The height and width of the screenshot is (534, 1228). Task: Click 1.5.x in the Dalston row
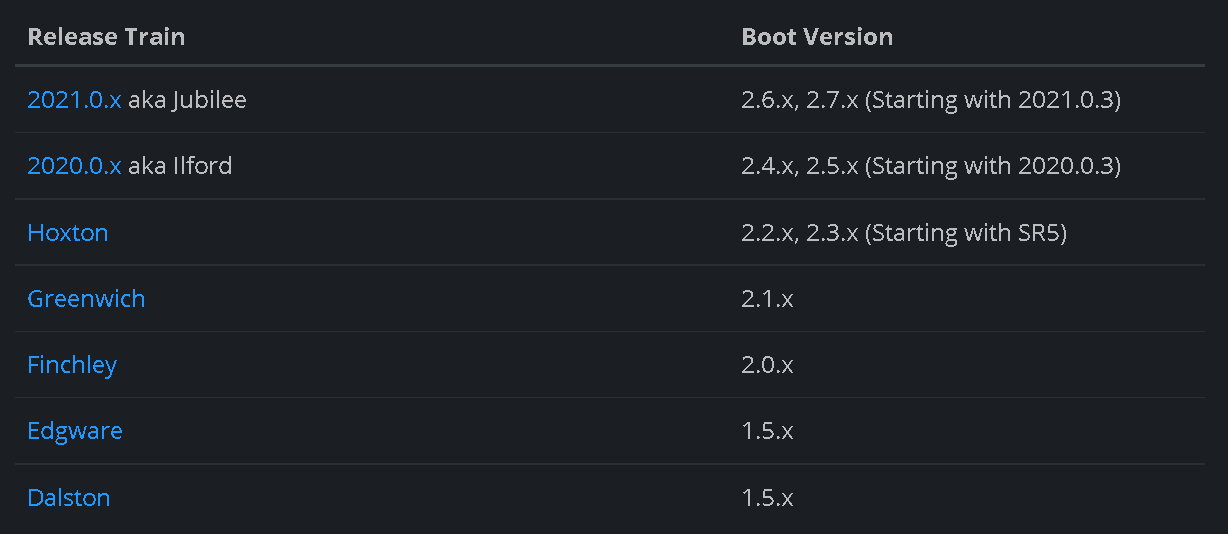tap(767, 497)
